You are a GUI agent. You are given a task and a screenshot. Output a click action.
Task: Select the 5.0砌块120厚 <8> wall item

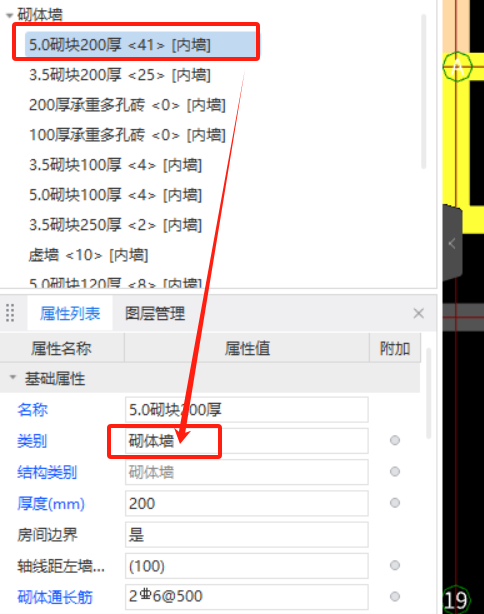(x=116, y=283)
